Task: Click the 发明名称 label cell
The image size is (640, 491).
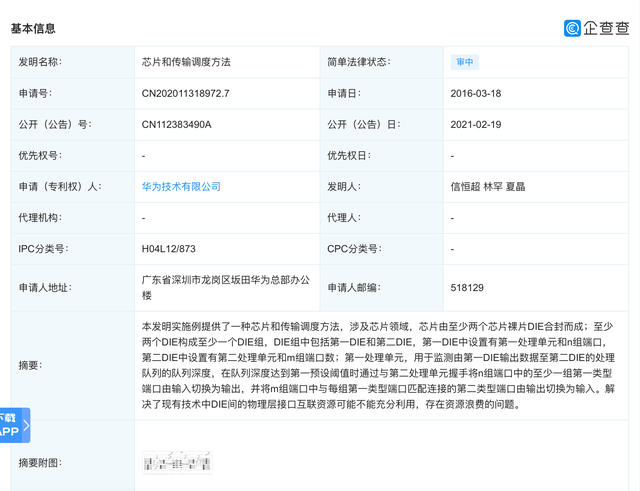Action: click(x=73, y=62)
